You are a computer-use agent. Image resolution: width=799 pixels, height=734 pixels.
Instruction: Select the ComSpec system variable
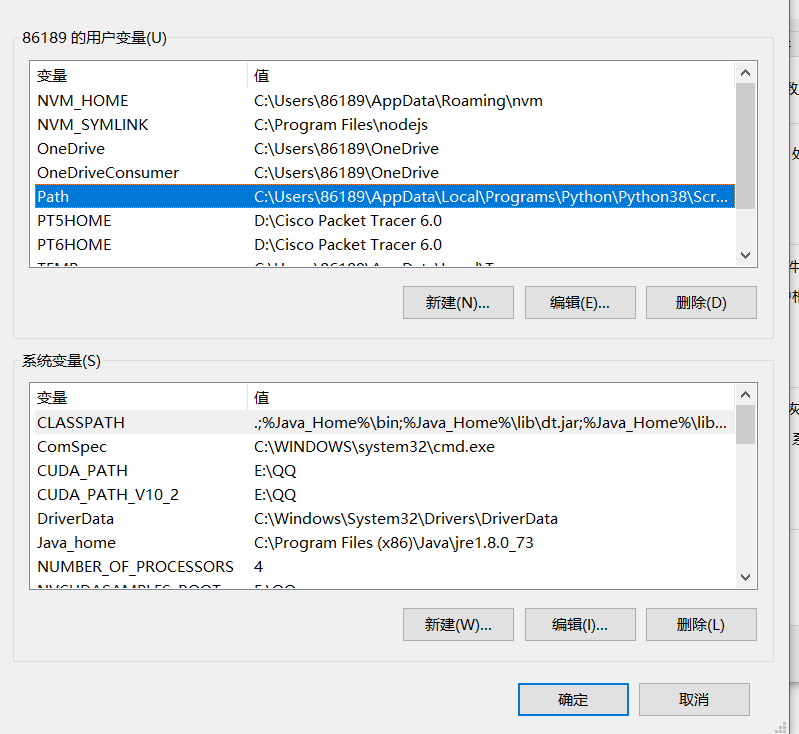tap(385, 446)
